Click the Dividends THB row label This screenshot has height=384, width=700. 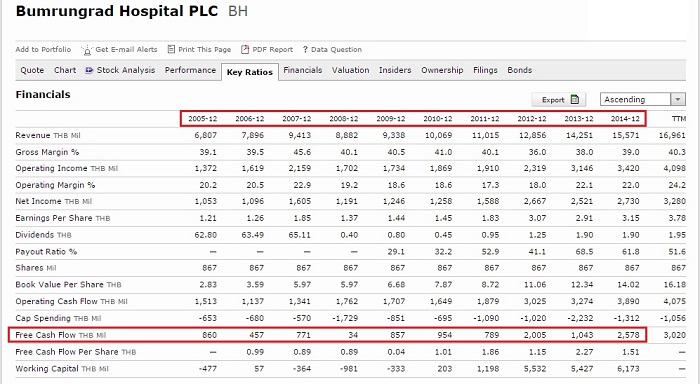coord(43,235)
